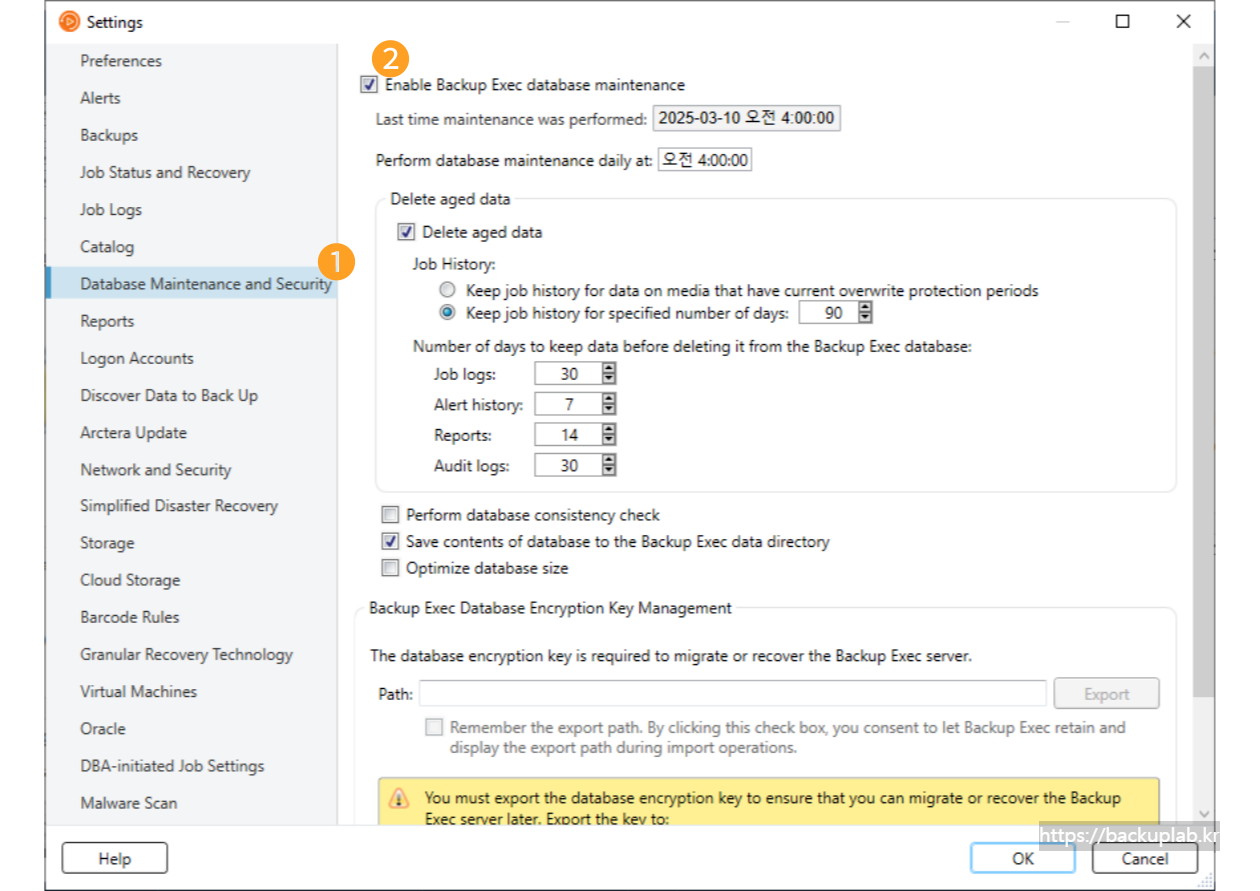
Task: Click the Backup Exec icon in title bar
Action: click(69, 21)
